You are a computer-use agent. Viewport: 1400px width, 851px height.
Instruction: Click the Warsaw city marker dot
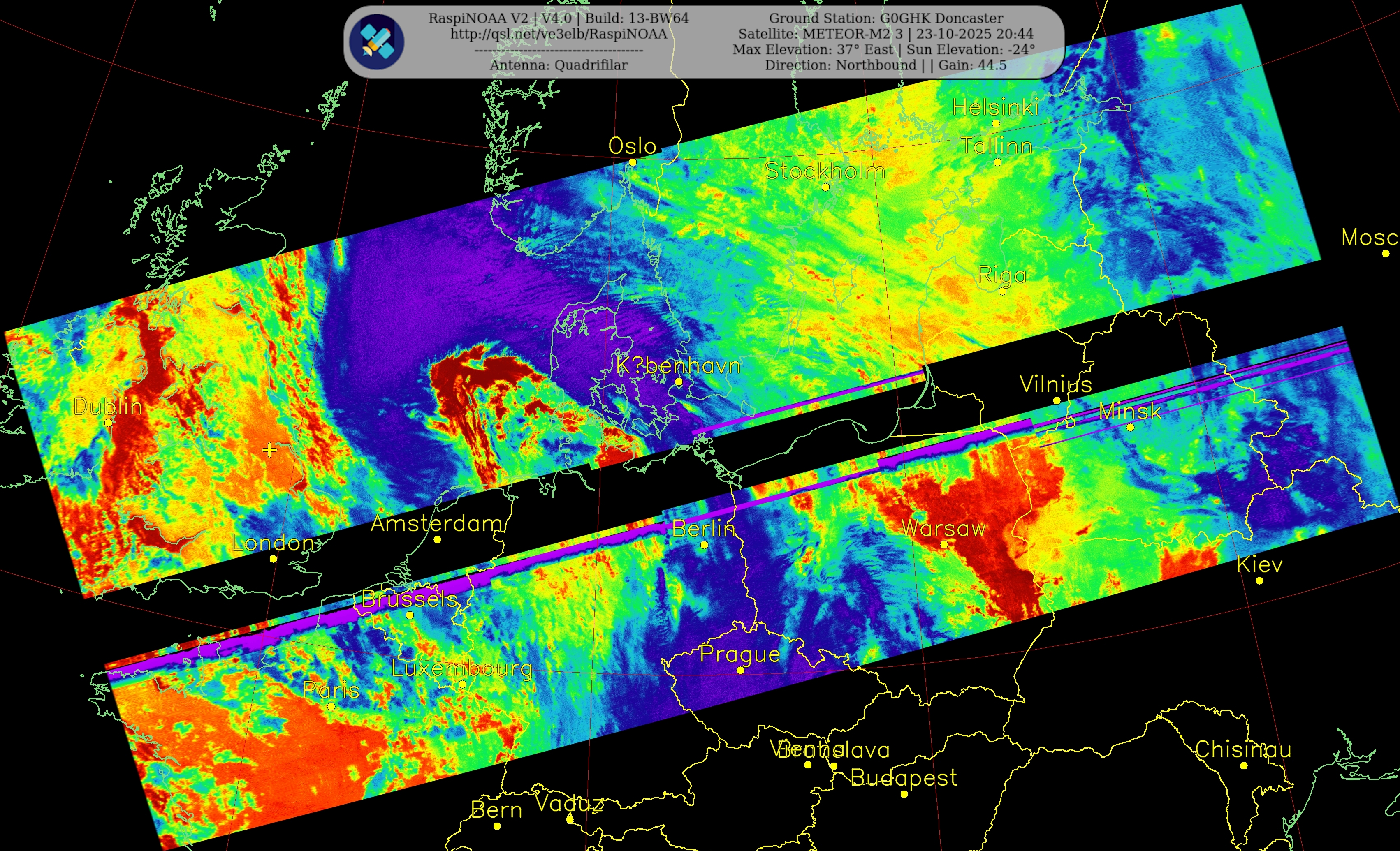click(x=944, y=544)
